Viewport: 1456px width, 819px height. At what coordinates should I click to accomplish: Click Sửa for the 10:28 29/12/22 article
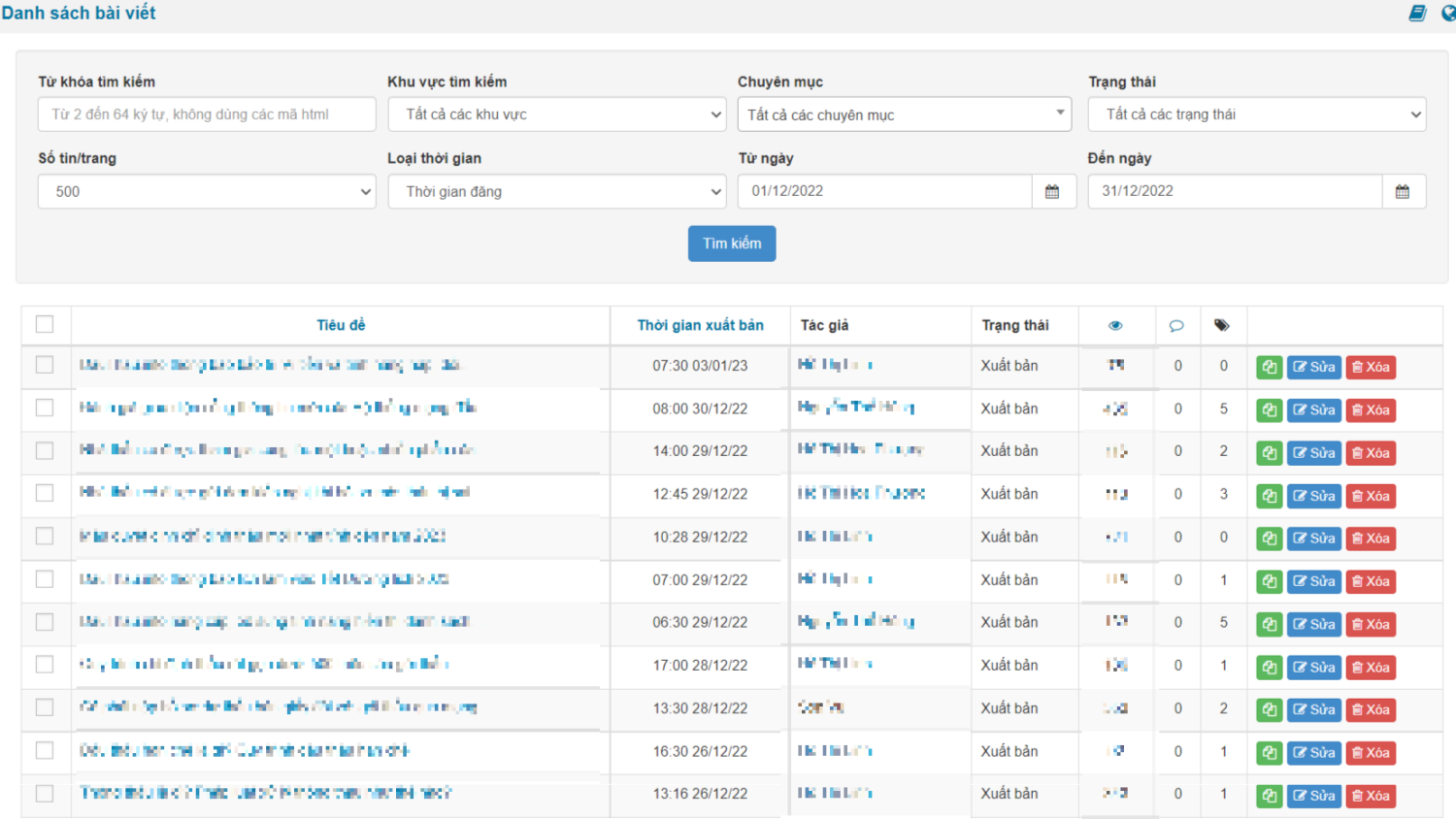coord(1314,538)
